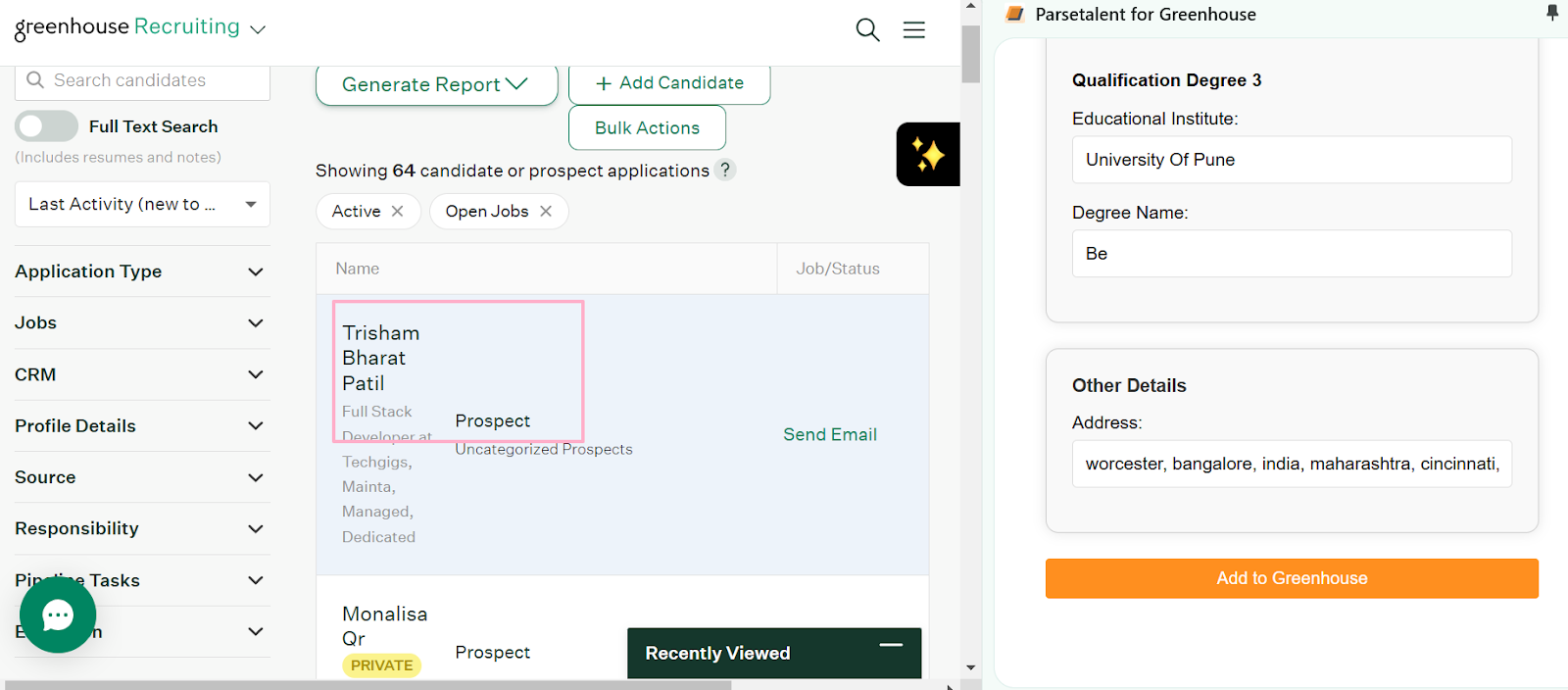Edit the Address field

click(1292, 464)
